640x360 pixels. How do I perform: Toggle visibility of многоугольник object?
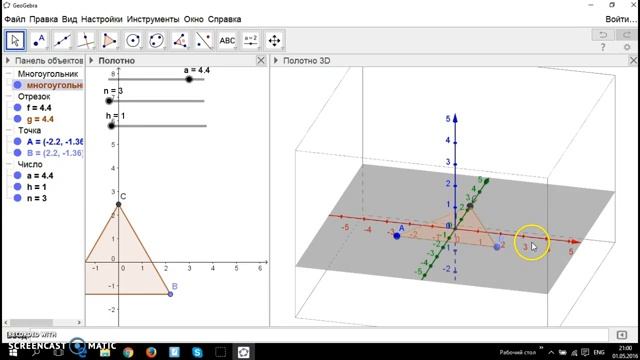pyautogui.click(x=17, y=85)
